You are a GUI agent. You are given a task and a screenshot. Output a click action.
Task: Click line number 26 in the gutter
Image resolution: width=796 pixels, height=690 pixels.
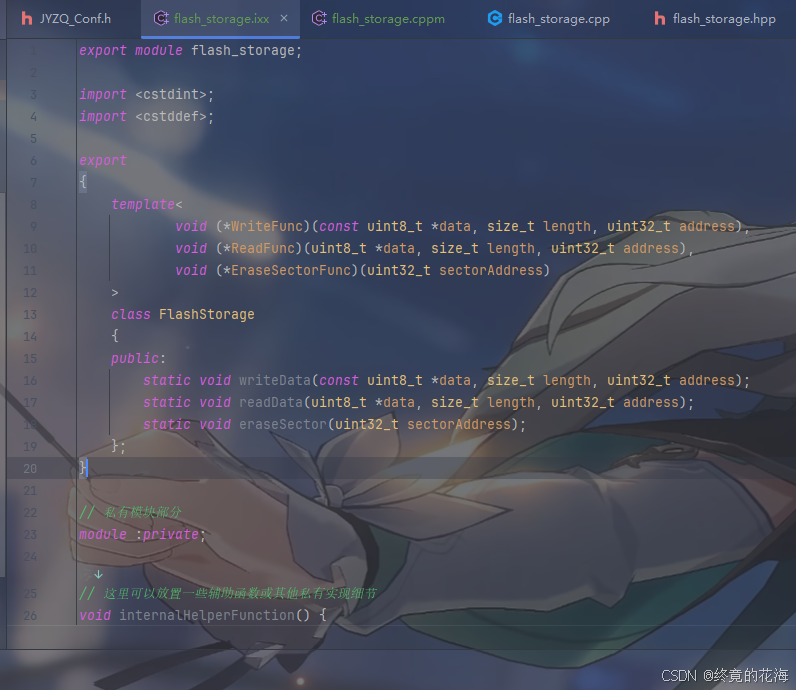30,616
